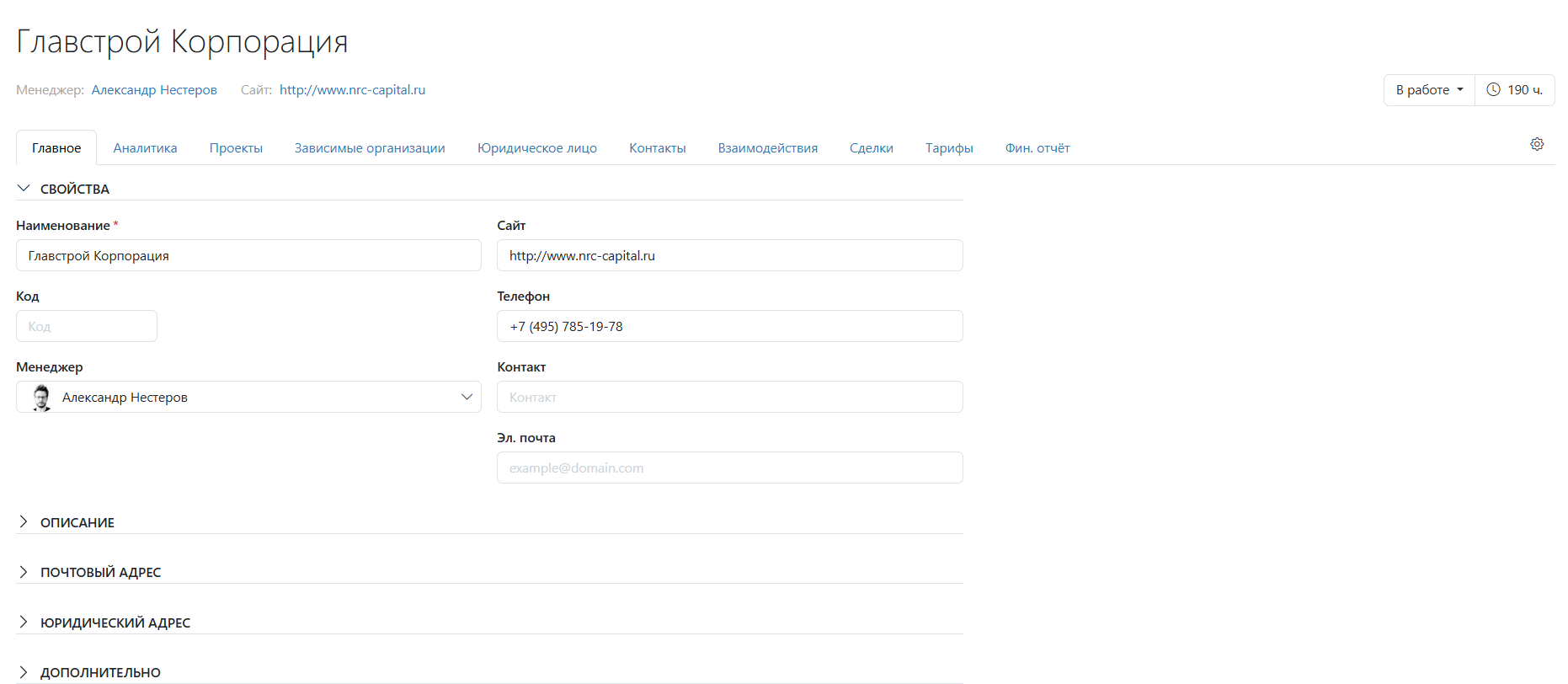
Task: Click the 190 ч. clock button
Action: click(1514, 90)
